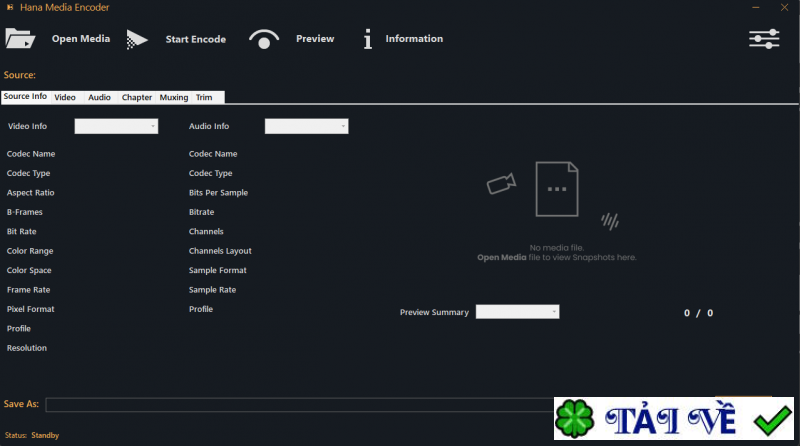Click the audio Bitrate label
The width and height of the screenshot is (800, 446).
coord(202,212)
